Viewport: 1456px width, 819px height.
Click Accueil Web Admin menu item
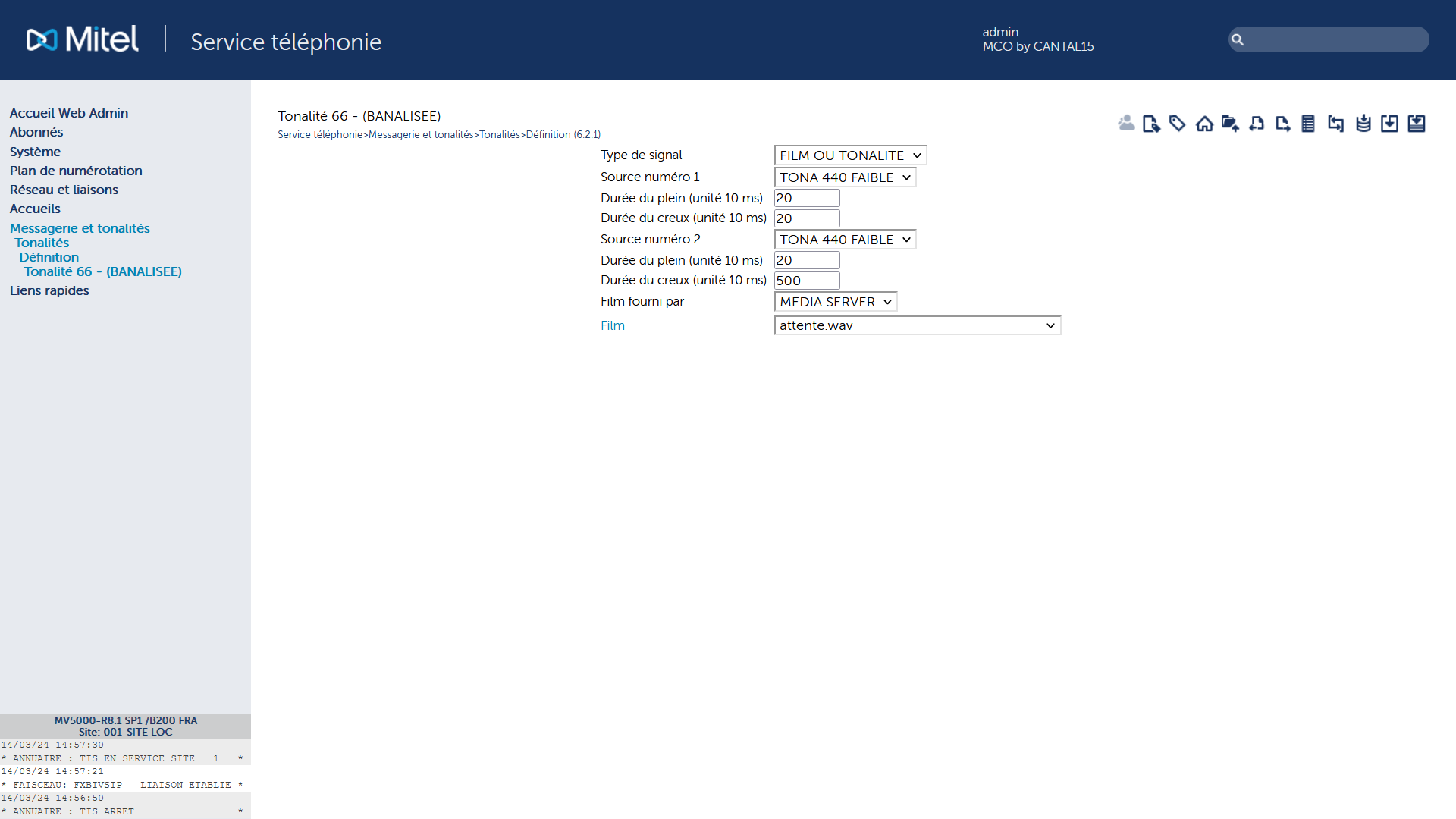pos(69,113)
